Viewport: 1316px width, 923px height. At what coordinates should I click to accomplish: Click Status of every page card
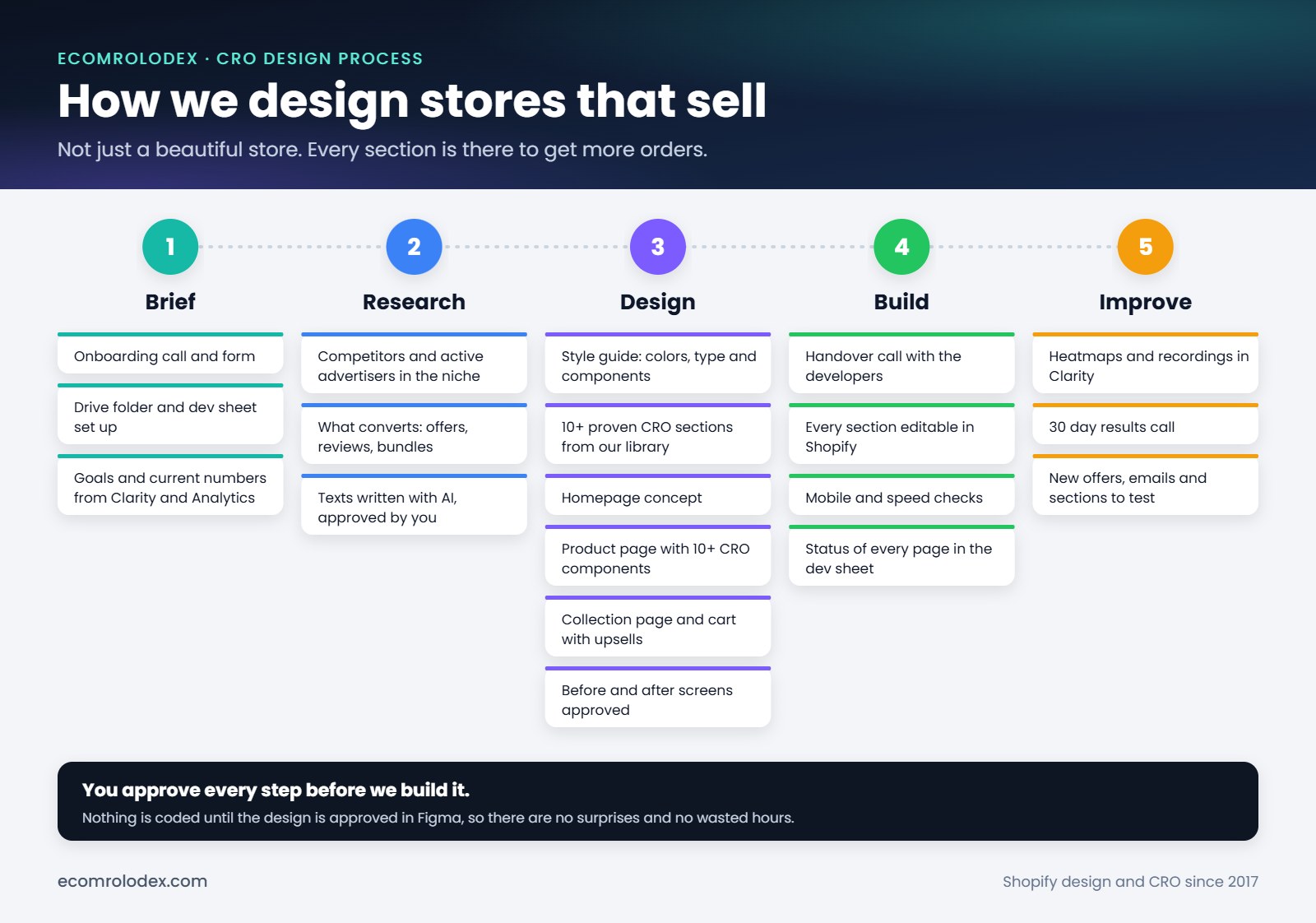(901, 555)
